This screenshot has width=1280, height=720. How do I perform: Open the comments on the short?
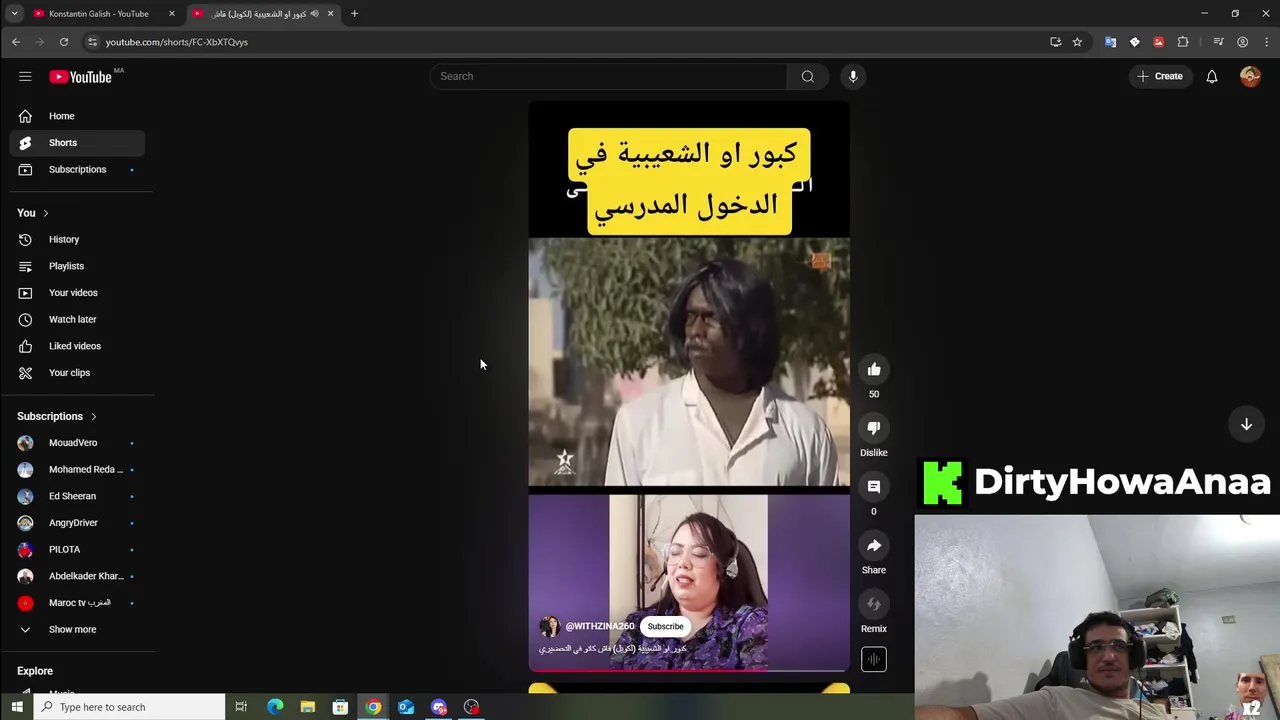[x=874, y=487]
